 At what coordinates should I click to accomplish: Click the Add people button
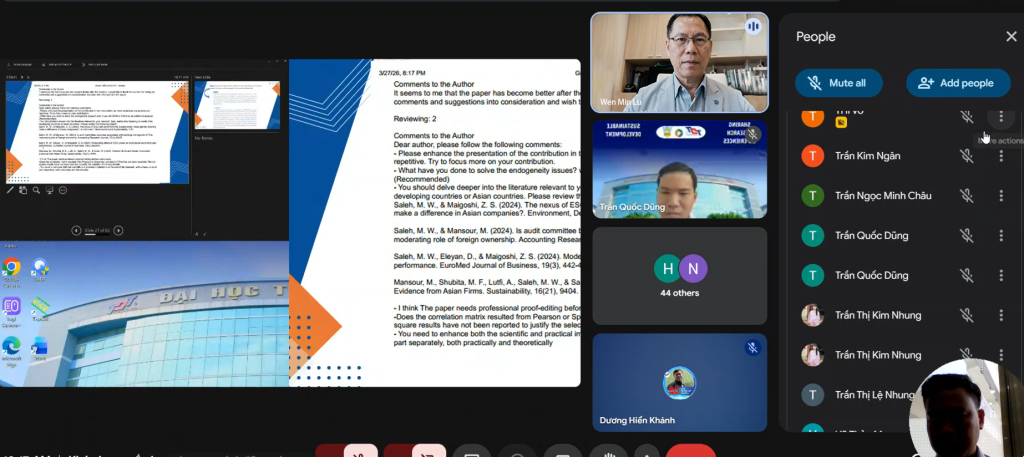pyautogui.click(x=957, y=83)
